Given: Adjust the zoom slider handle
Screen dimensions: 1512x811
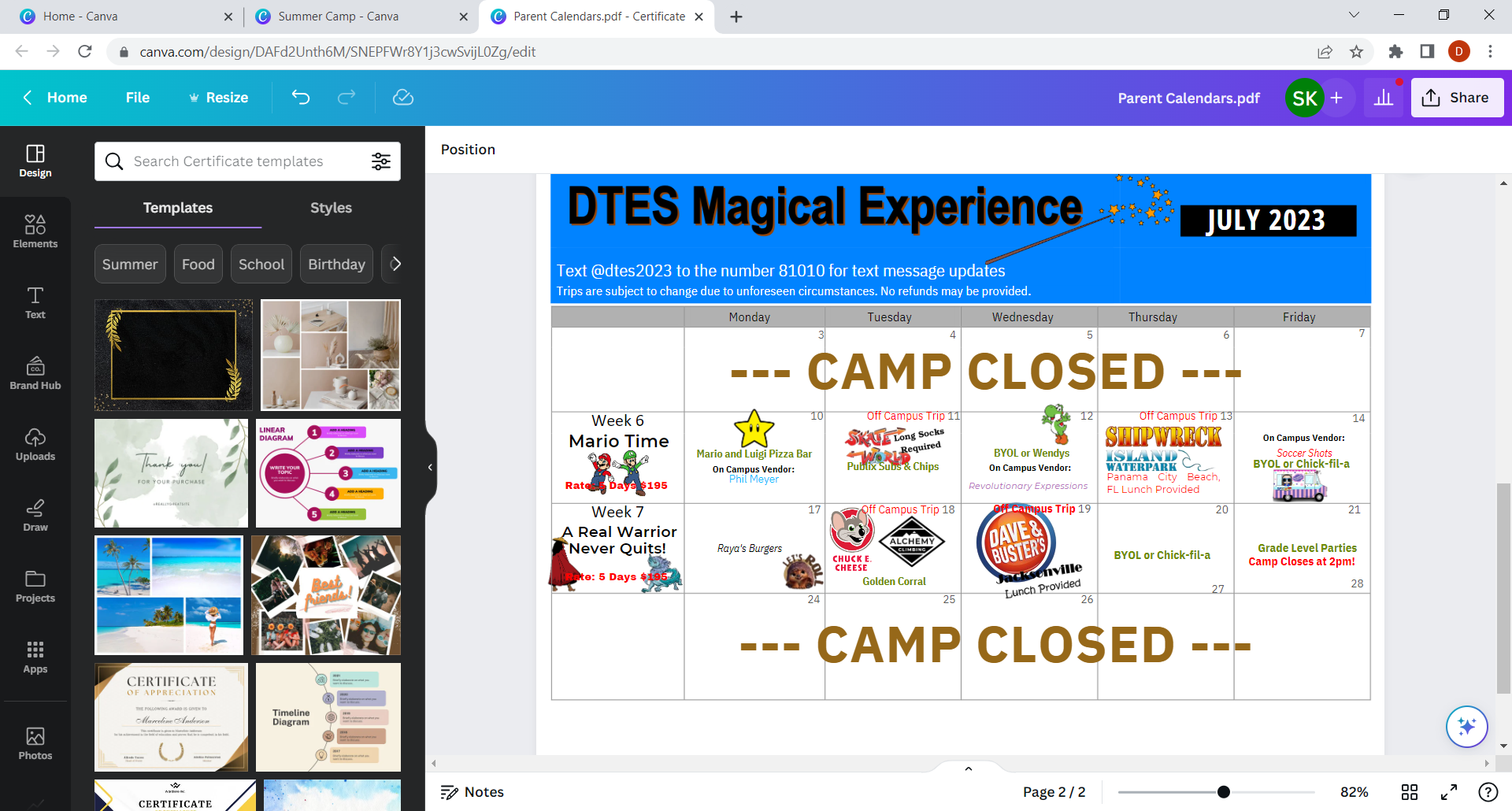Looking at the screenshot, I should [x=1223, y=792].
